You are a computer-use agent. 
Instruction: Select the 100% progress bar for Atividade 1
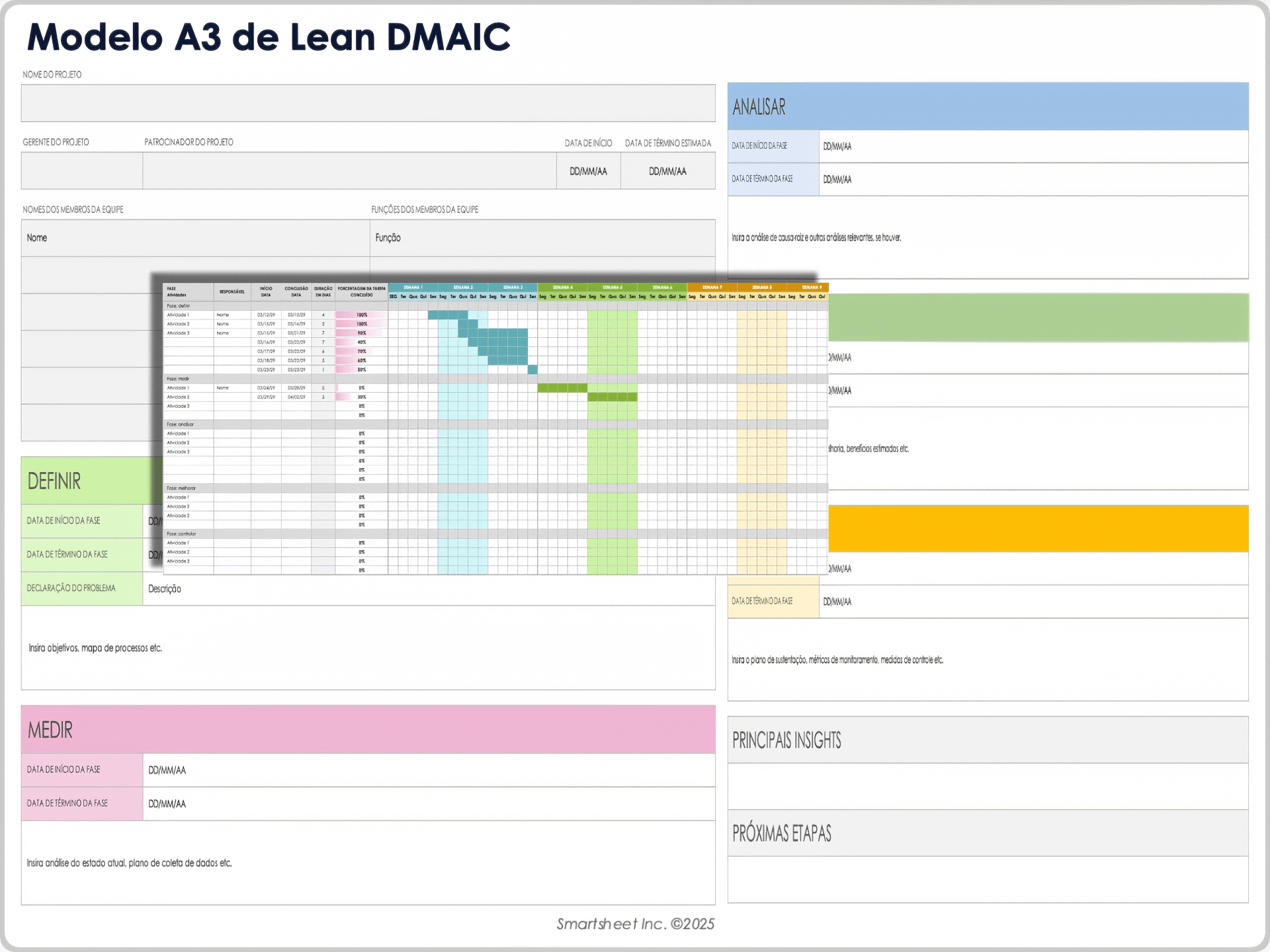[x=360, y=316]
